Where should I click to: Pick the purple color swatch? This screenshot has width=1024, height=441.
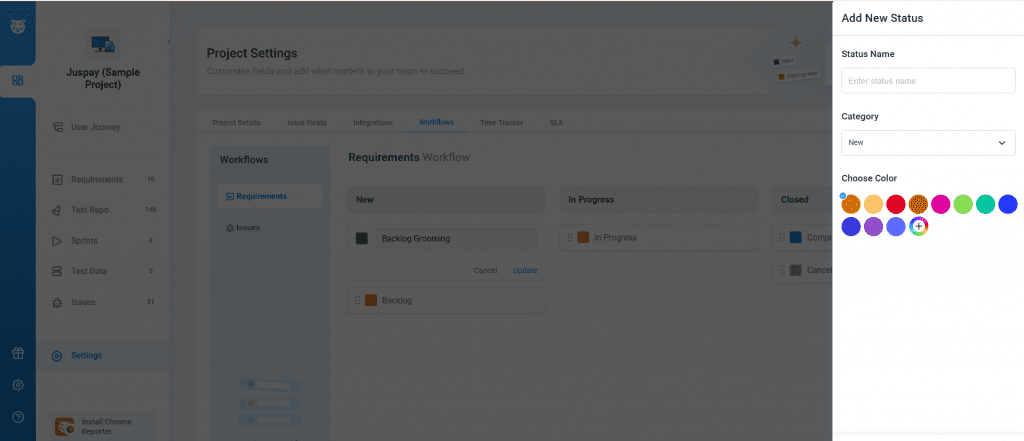point(873,227)
